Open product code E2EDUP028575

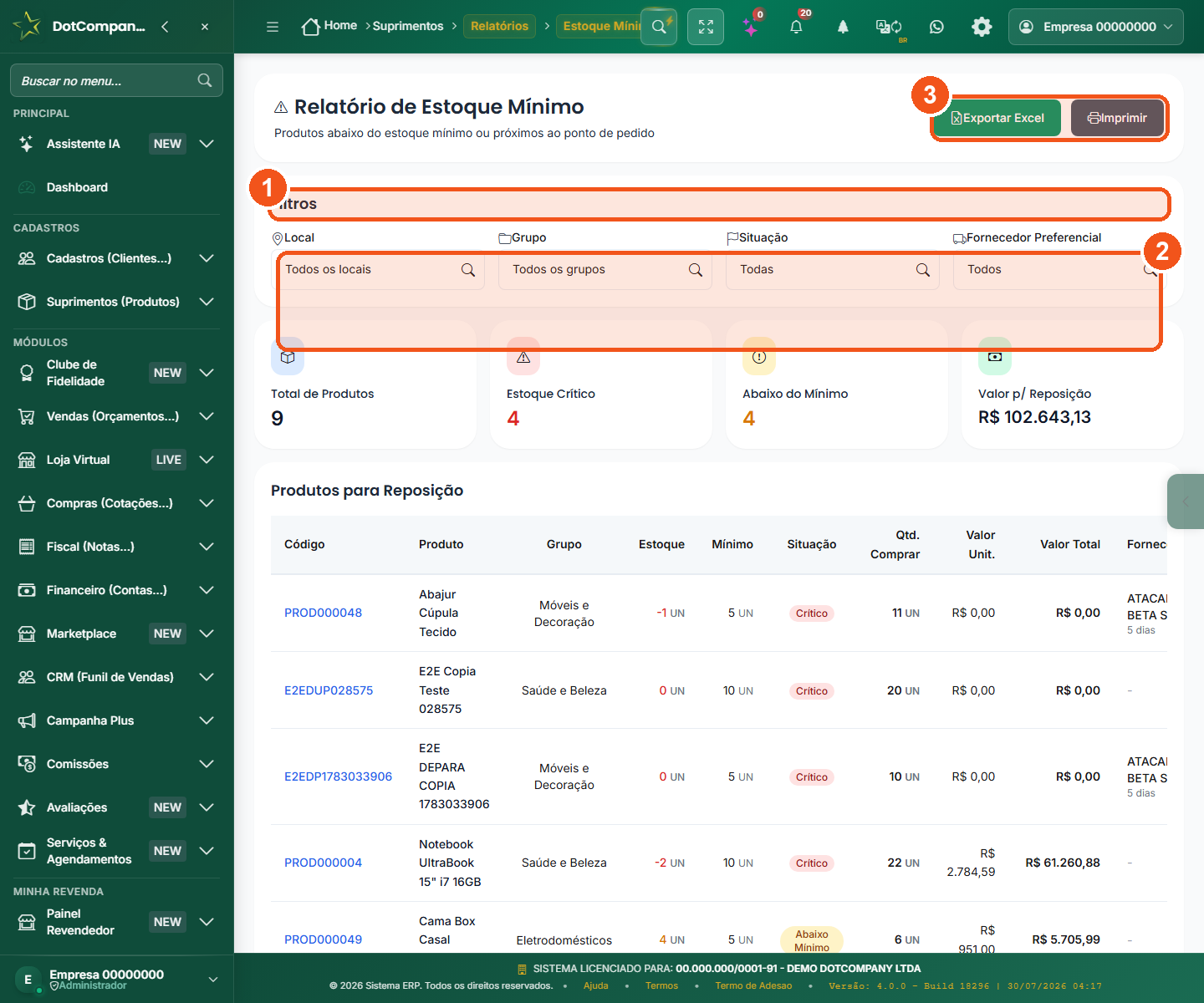pos(329,690)
